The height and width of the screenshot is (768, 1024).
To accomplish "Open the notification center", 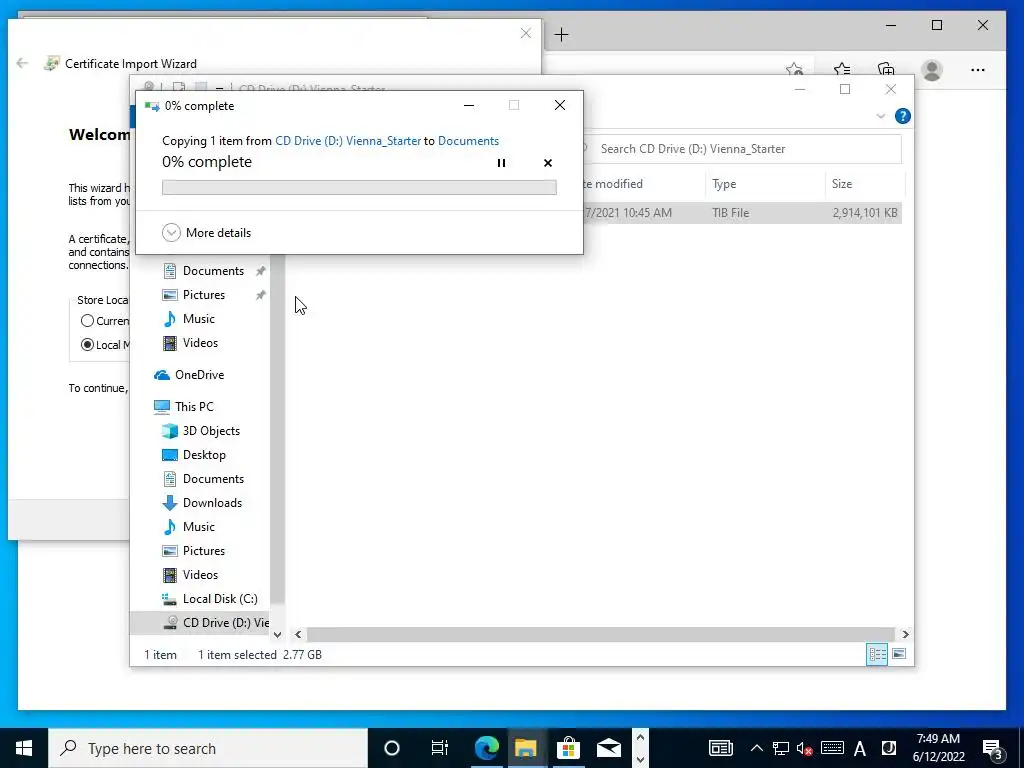I will 993,749.
